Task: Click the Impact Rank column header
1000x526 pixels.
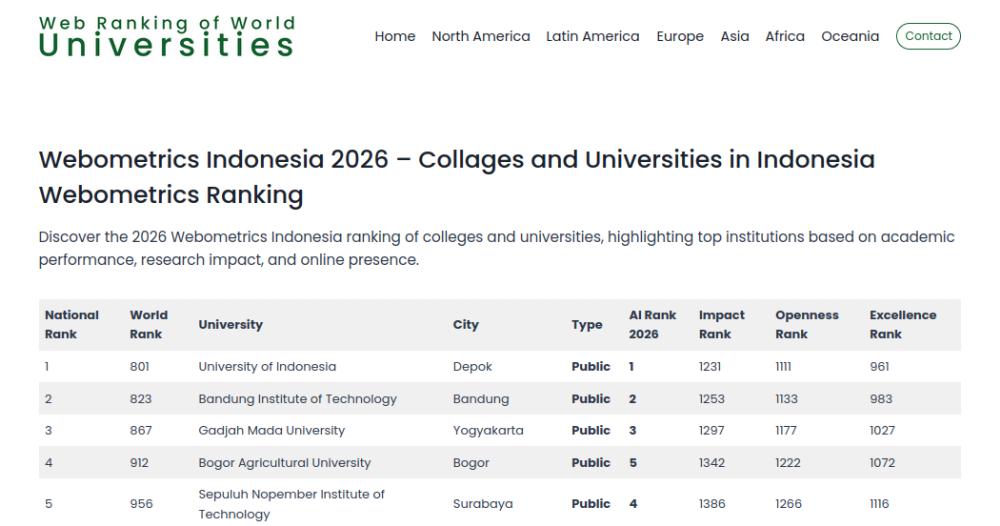Action: point(721,325)
